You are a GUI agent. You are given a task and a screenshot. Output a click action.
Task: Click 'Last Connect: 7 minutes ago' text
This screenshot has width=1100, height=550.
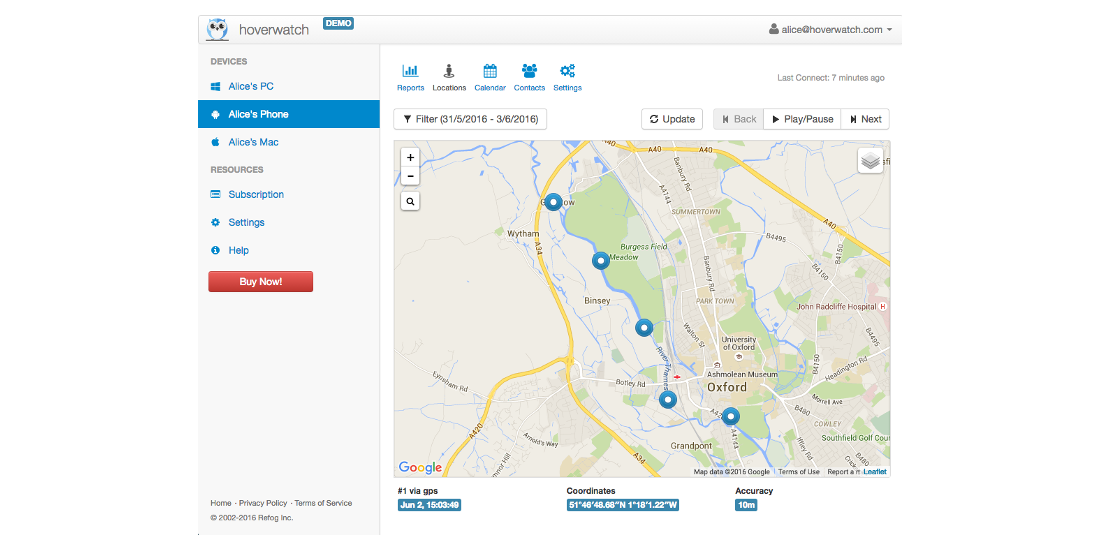[x=831, y=78]
